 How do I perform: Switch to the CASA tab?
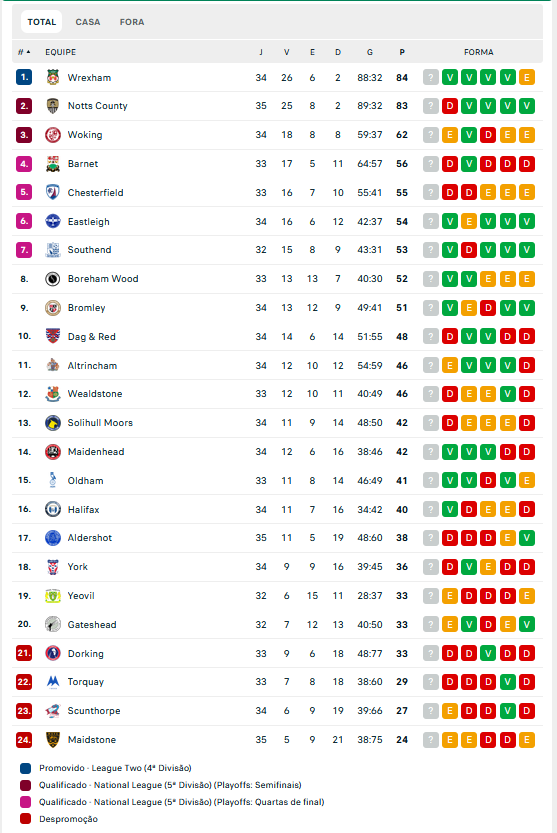(88, 22)
